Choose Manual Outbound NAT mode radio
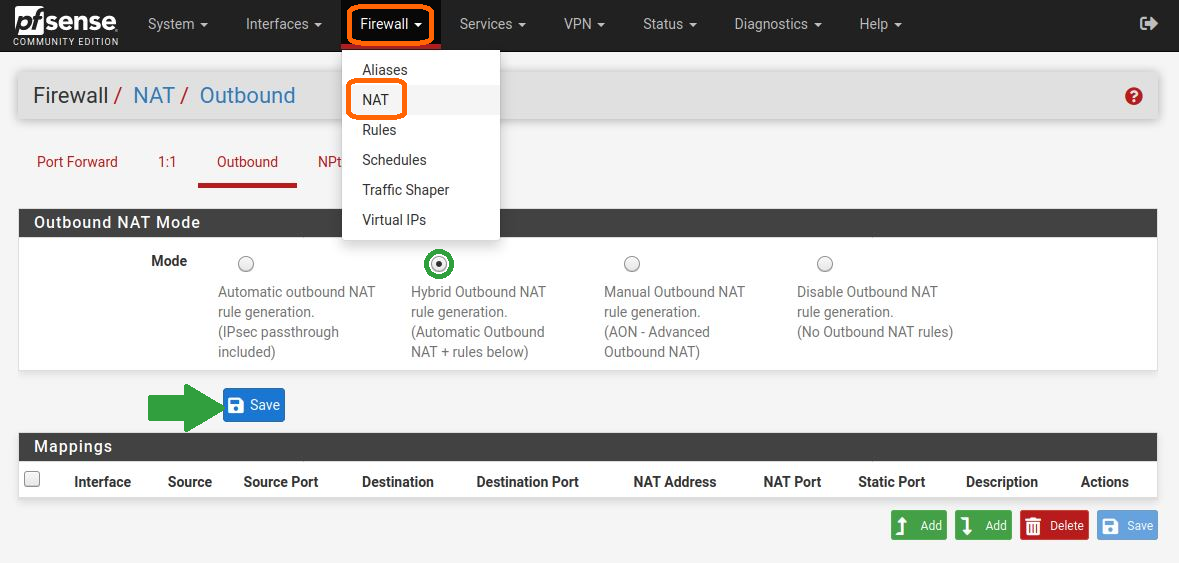The height and width of the screenshot is (563, 1179). (x=632, y=264)
